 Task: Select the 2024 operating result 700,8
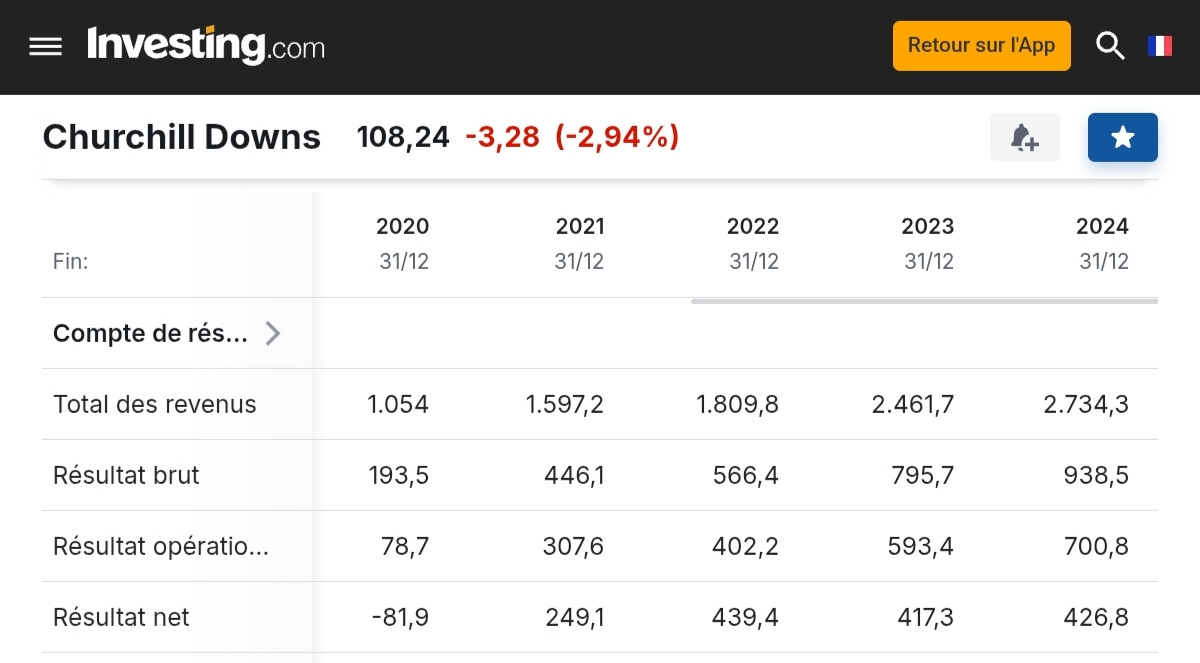tap(1097, 546)
